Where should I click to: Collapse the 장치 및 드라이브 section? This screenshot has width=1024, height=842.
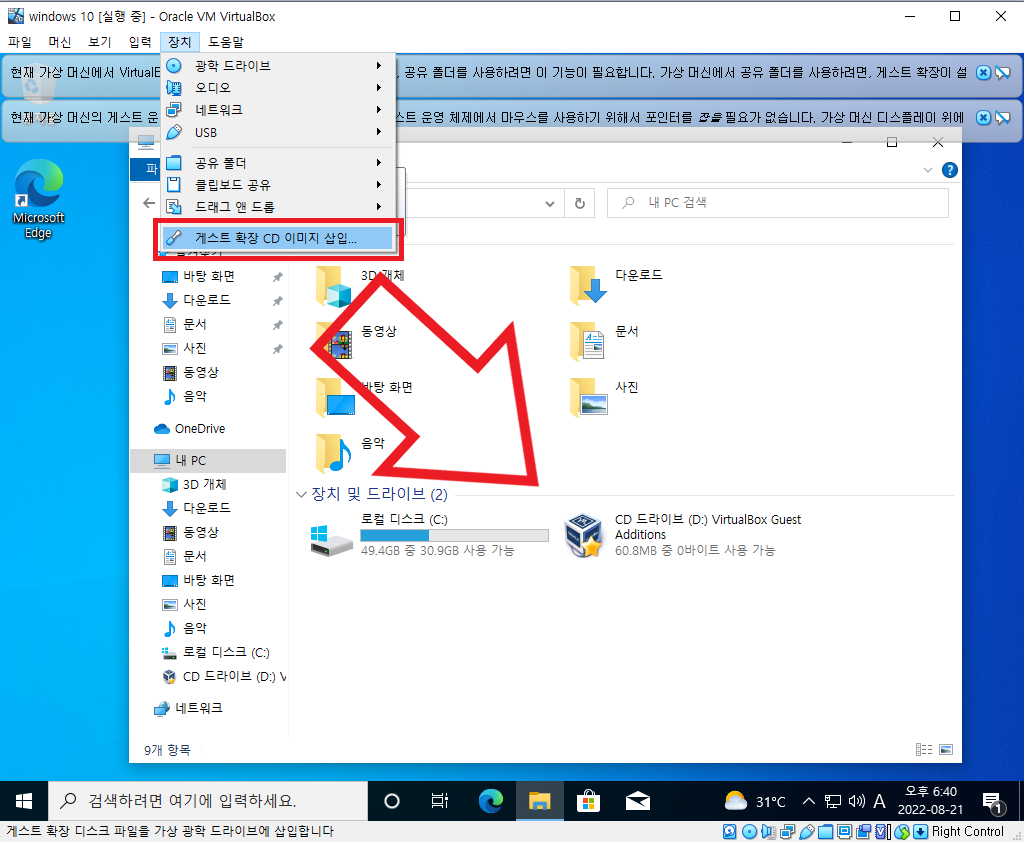(x=301, y=494)
